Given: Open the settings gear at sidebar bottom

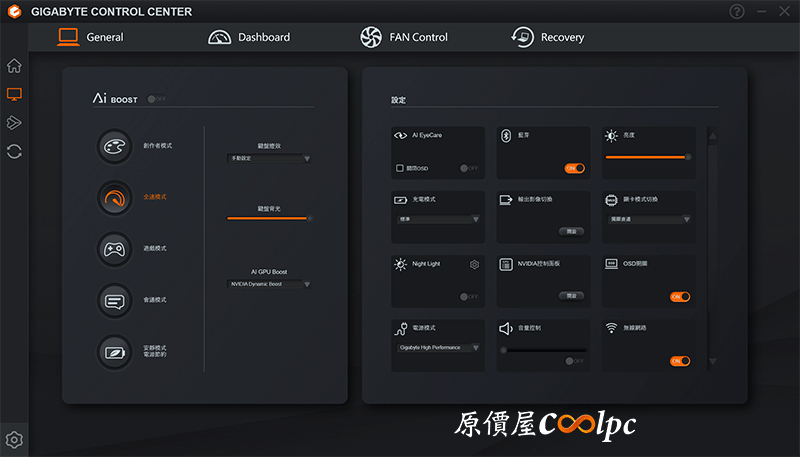Looking at the screenshot, I should (14, 440).
